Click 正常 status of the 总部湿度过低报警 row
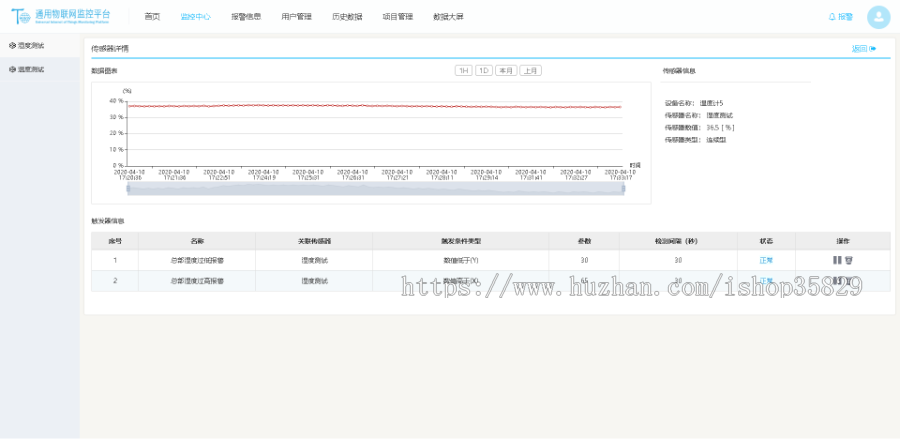 point(766,260)
